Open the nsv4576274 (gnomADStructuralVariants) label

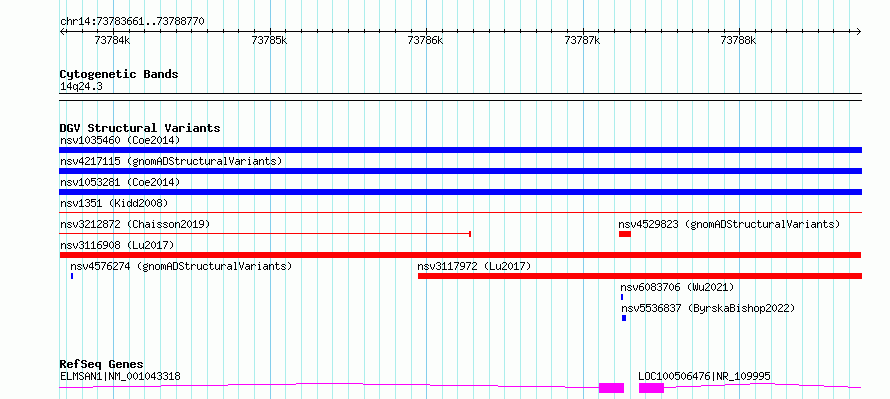pyautogui.click(x=181, y=266)
